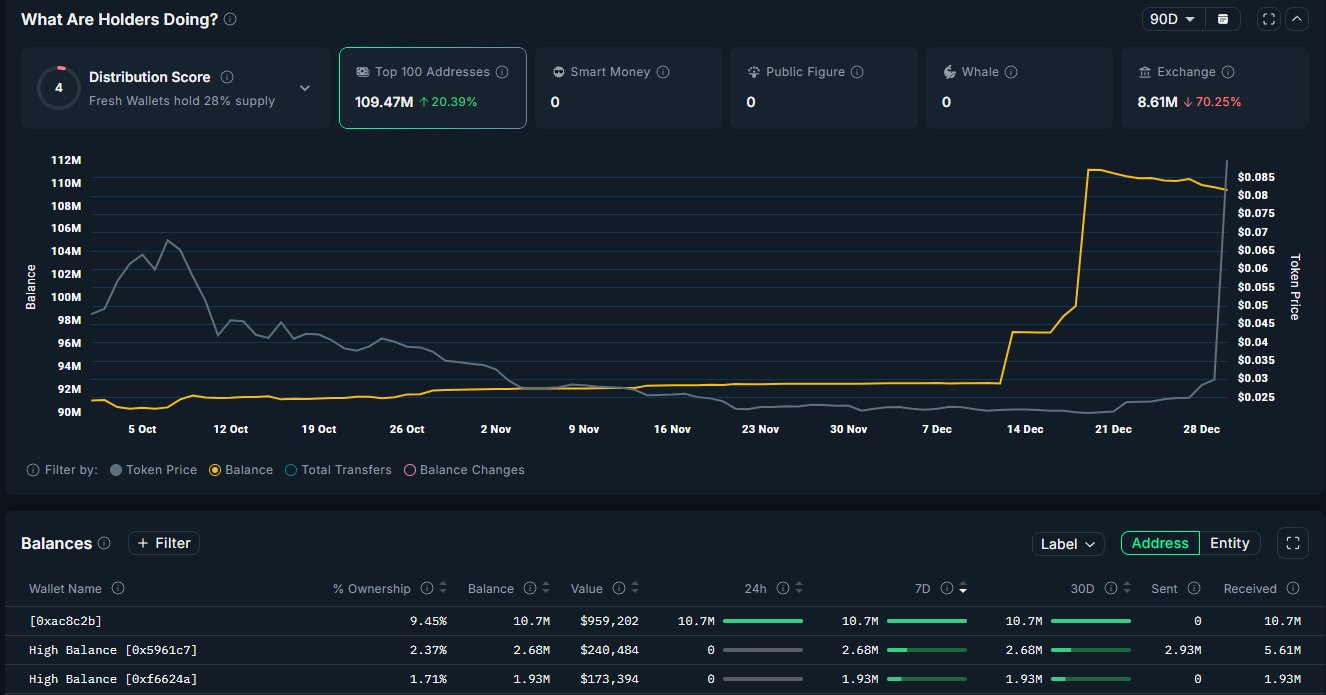Switch Balances view to Entity

(1229, 543)
